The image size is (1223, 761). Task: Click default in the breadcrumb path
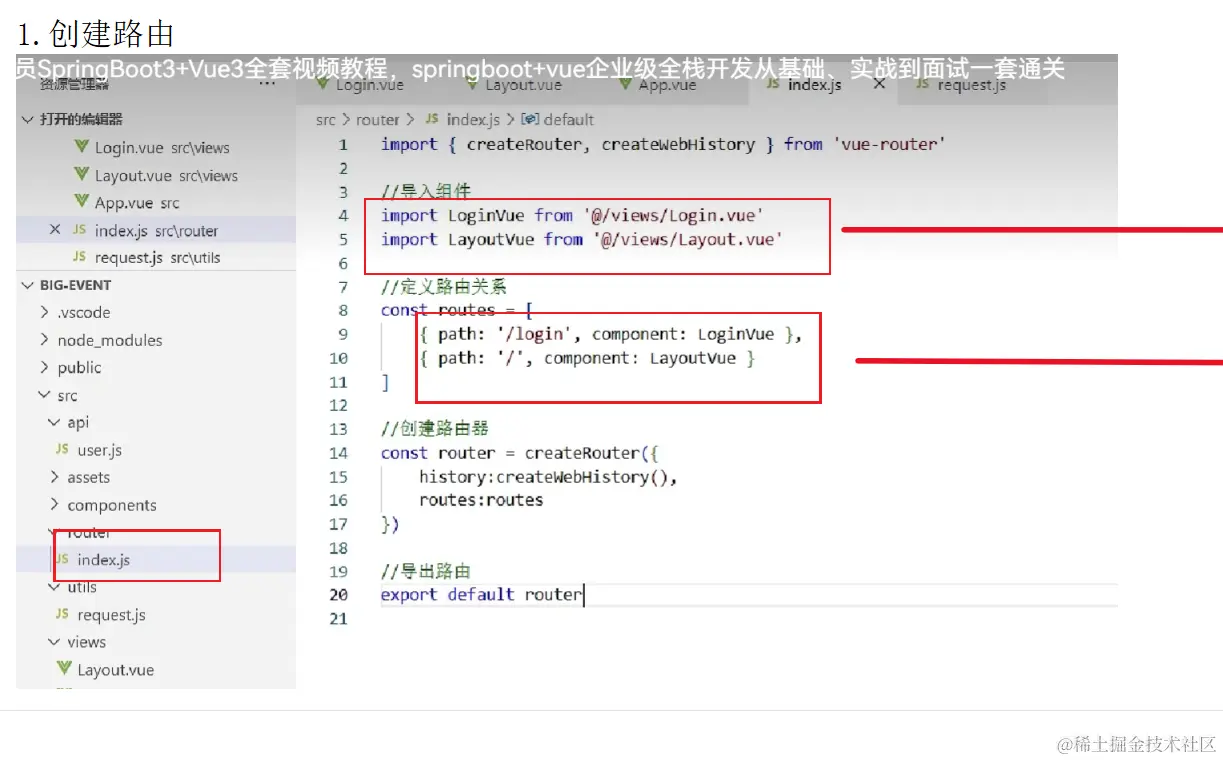[569, 119]
